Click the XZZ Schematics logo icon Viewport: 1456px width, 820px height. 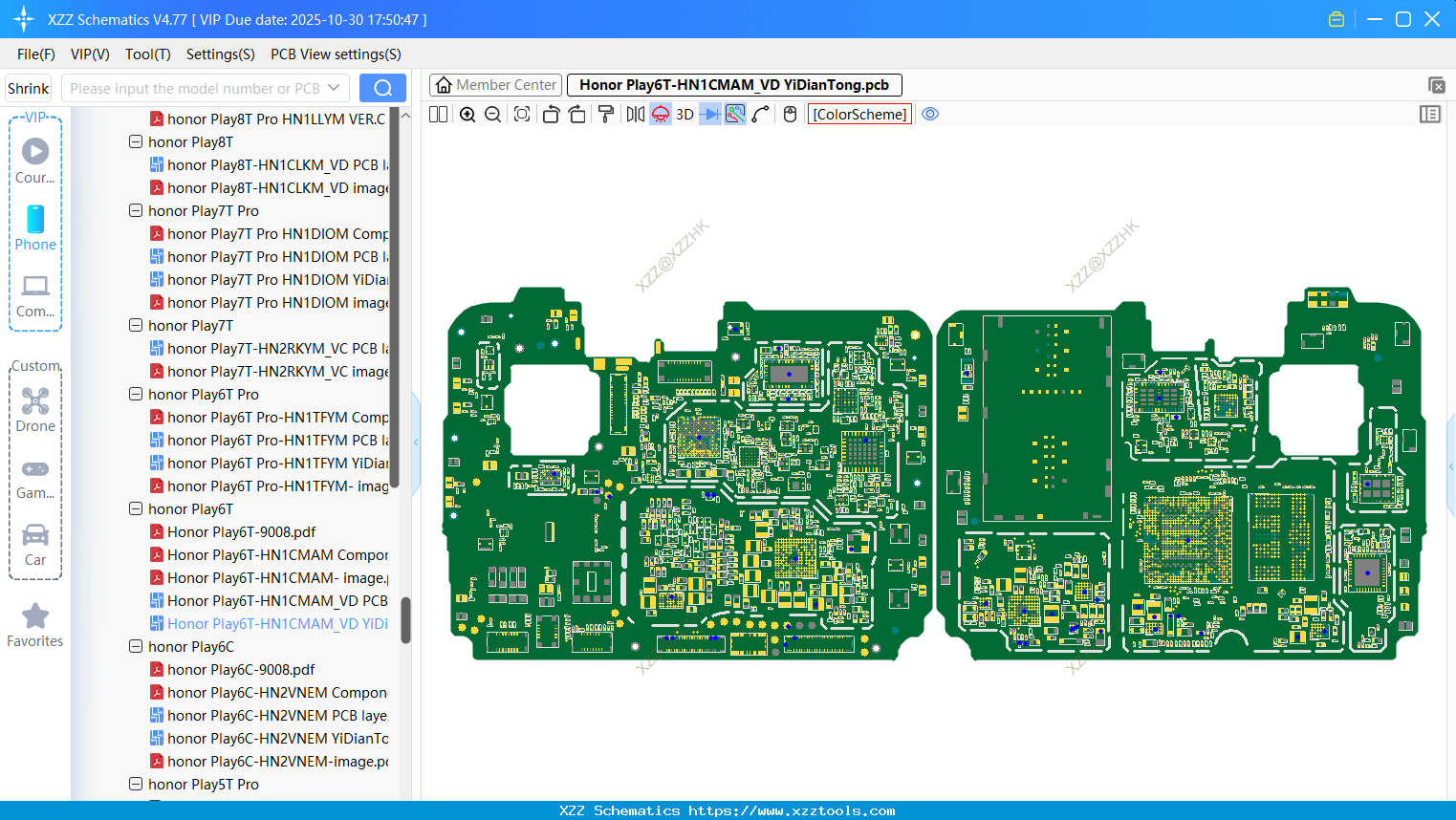coord(23,19)
